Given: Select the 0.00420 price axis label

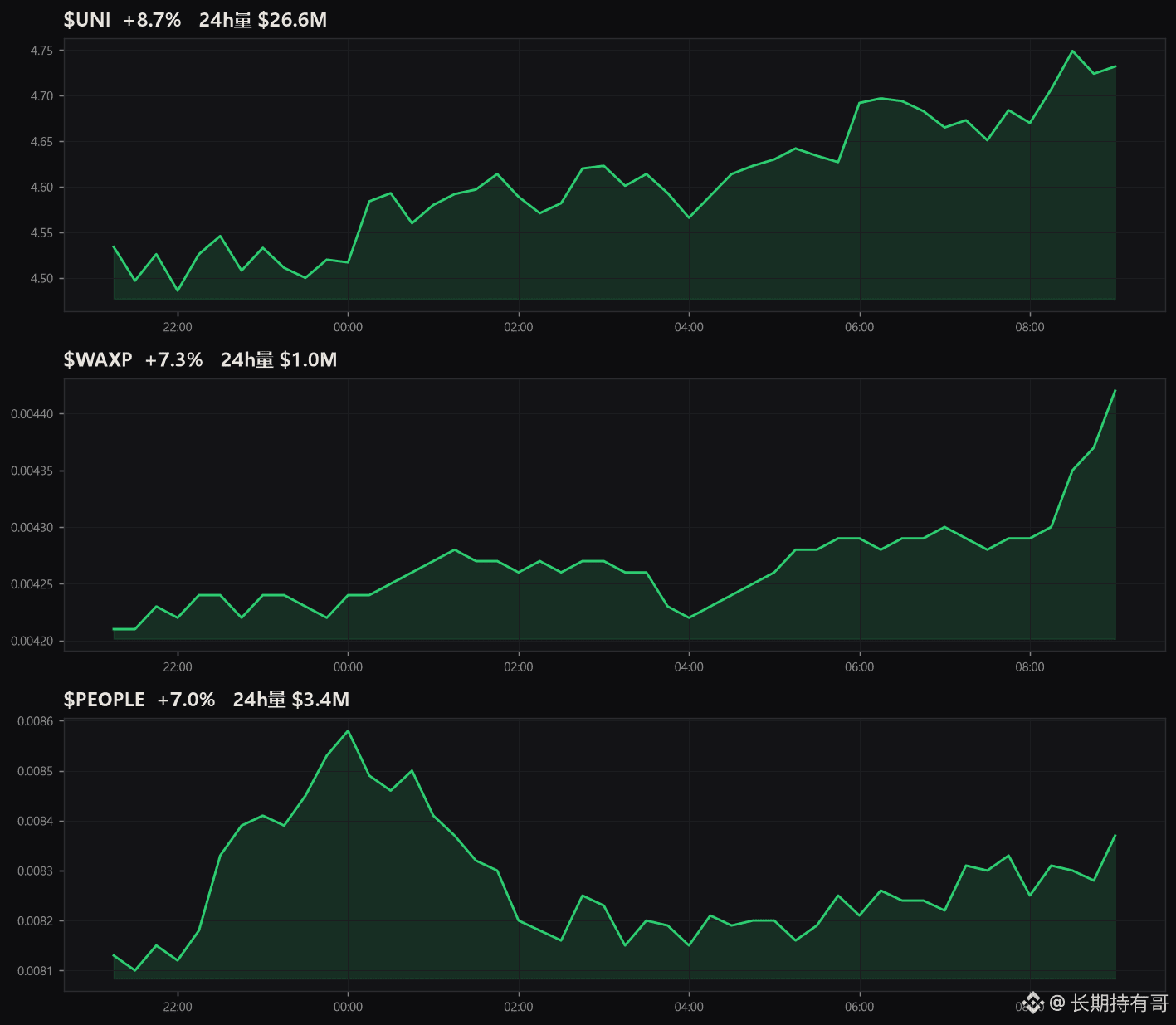Looking at the screenshot, I should pos(32,641).
